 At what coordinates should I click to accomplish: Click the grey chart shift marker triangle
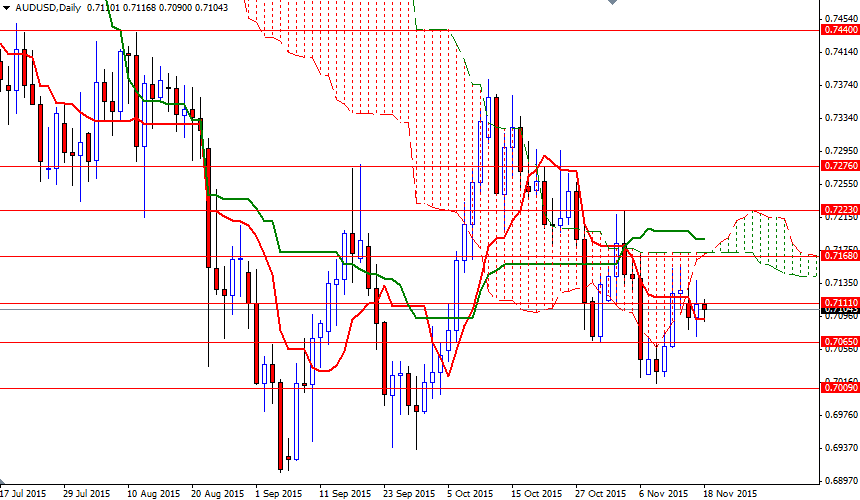(613, 4)
